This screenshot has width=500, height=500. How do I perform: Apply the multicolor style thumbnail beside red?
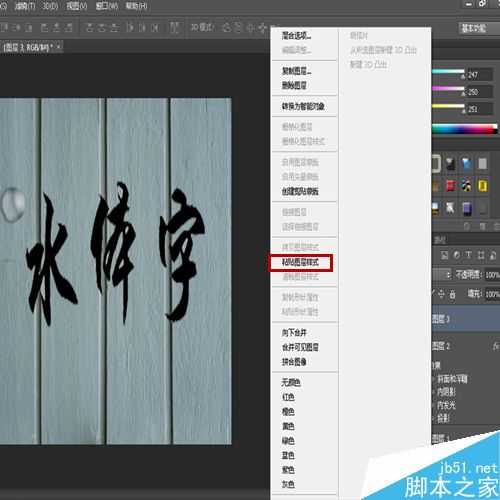(466, 186)
